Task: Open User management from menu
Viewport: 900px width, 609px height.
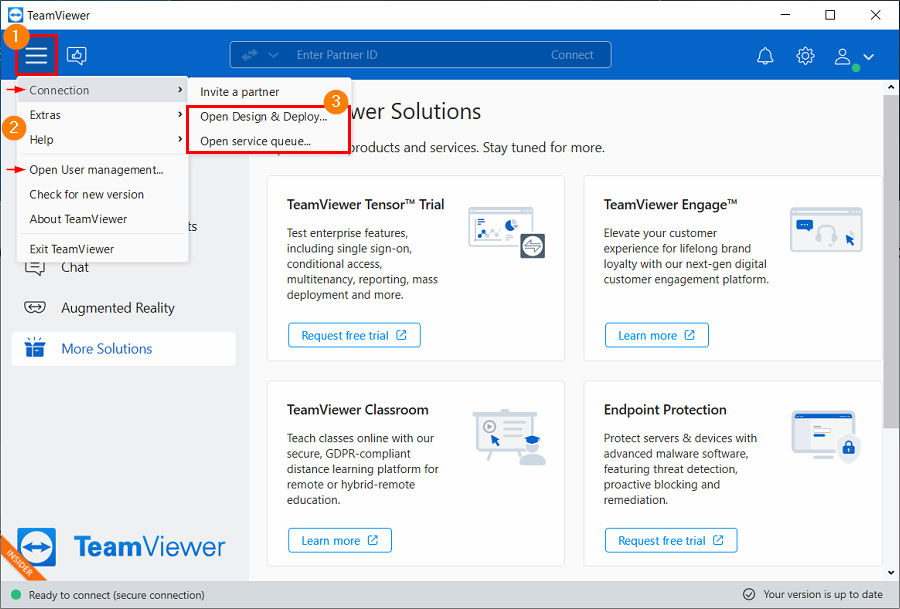Action: pos(96,170)
